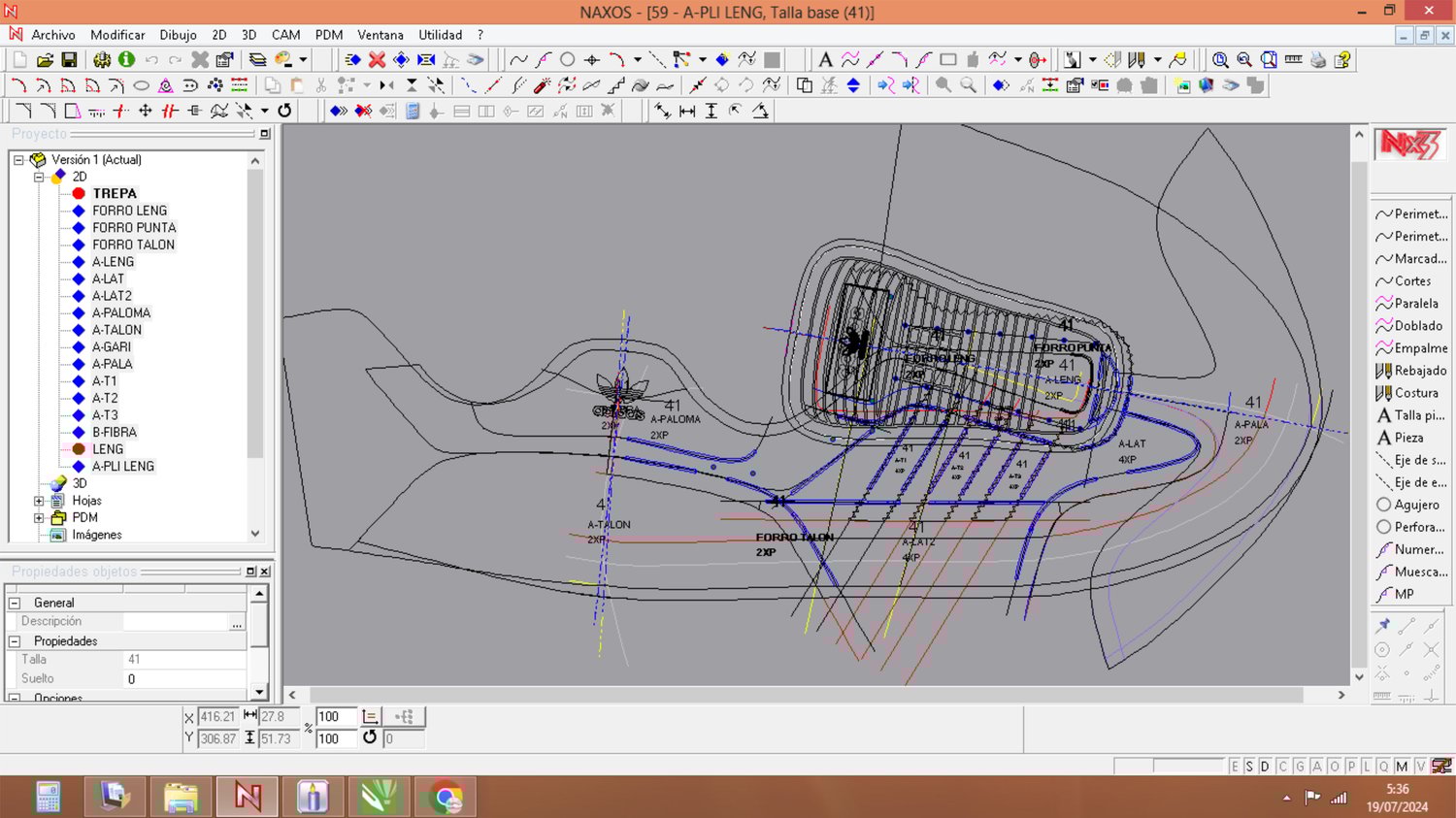Click the printer icon in toolbar
Viewport: 1456px width, 818px height.
tap(1317, 60)
